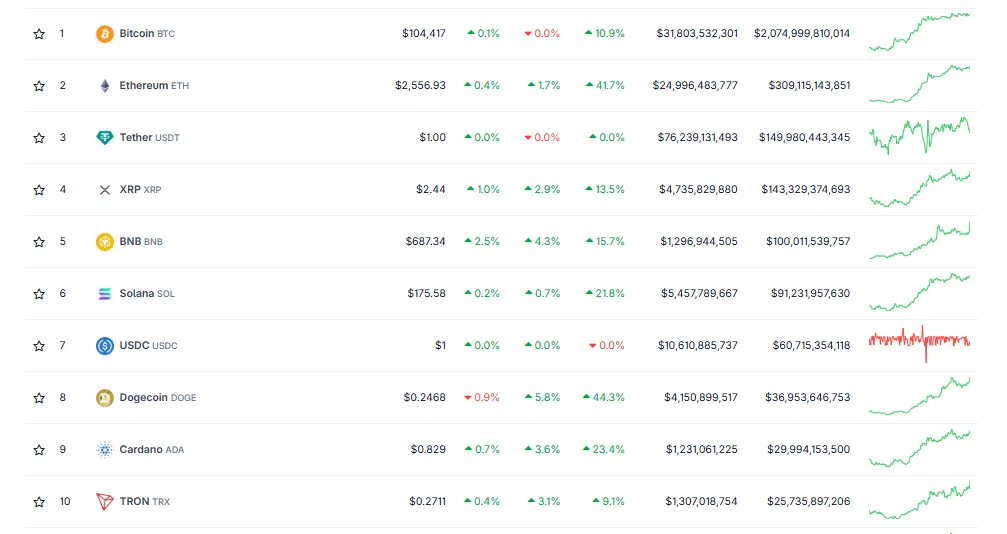Select Bitcoin price $104,417

click(x=424, y=33)
